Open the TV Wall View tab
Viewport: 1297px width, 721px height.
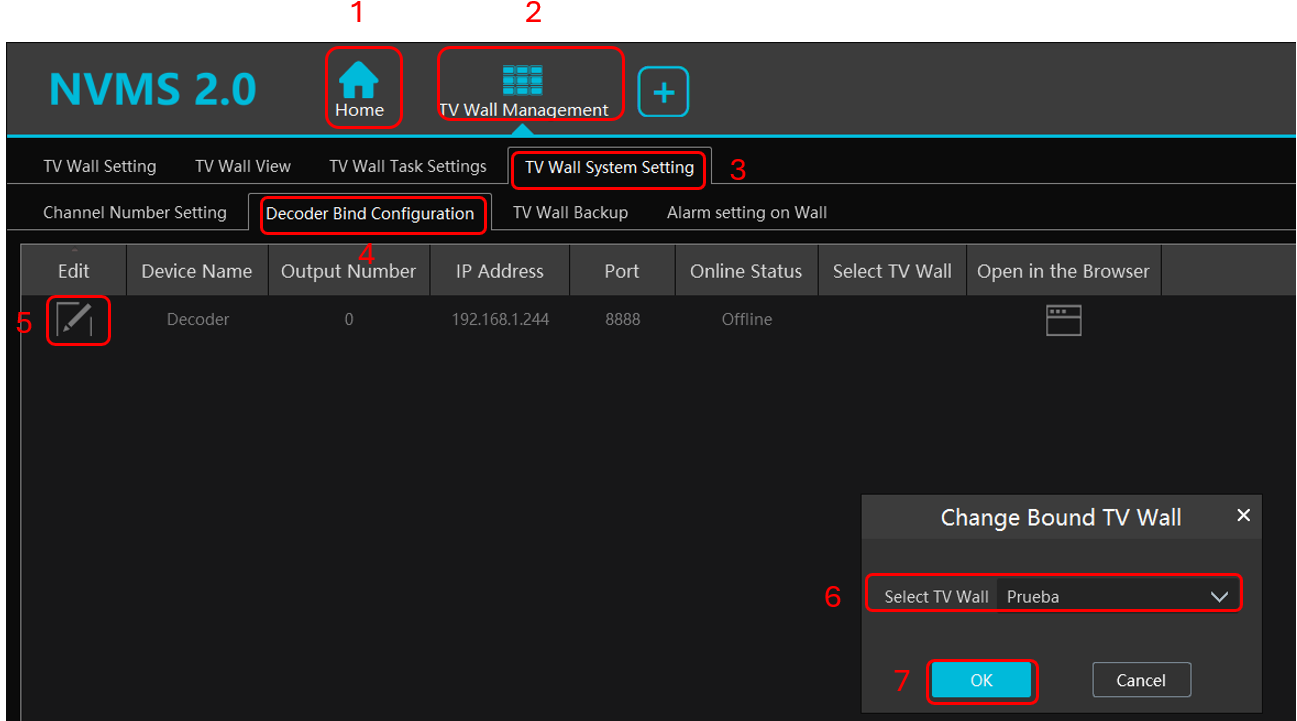pos(243,166)
